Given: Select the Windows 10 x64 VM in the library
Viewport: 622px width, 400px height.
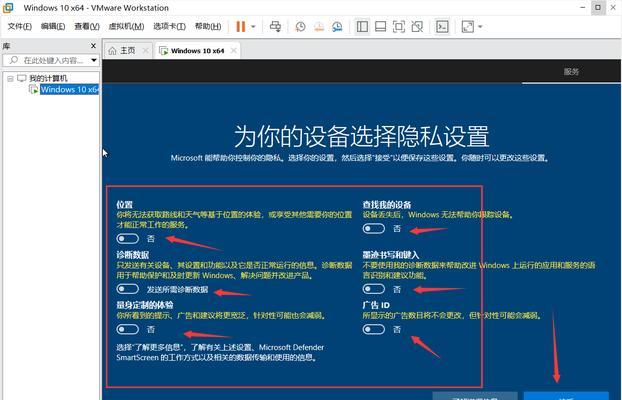Looking at the screenshot, I should [69, 89].
